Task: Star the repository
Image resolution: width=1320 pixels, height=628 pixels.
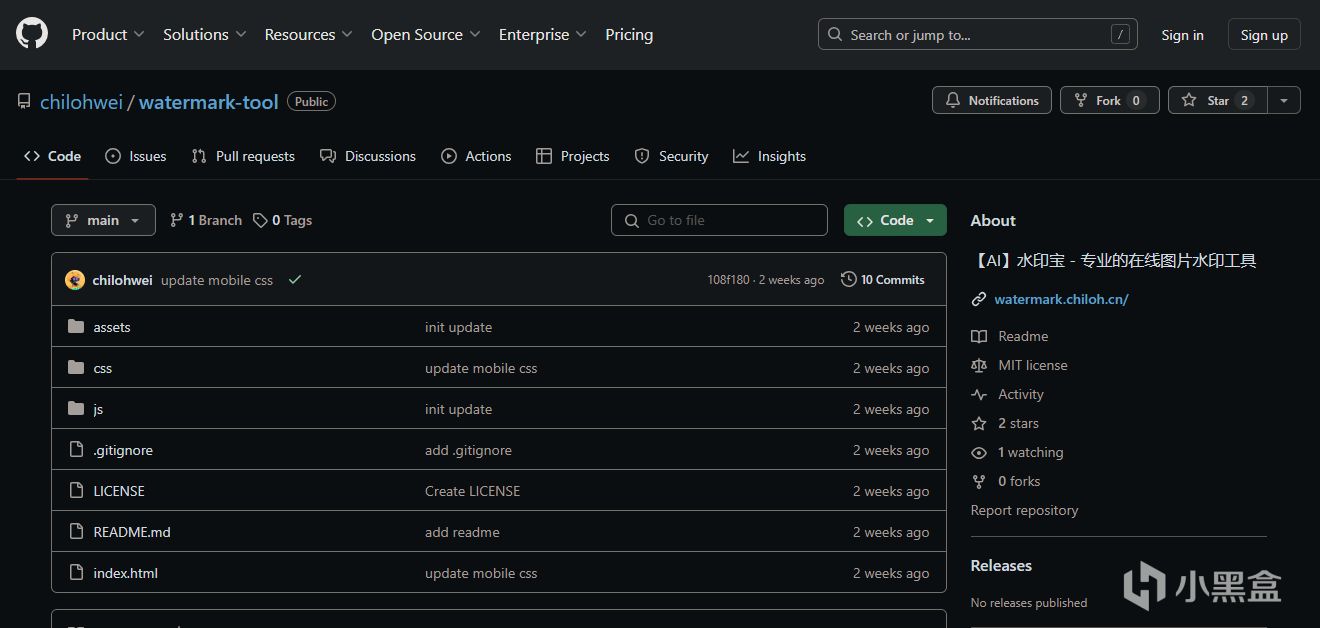Action: click(1217, 100)
